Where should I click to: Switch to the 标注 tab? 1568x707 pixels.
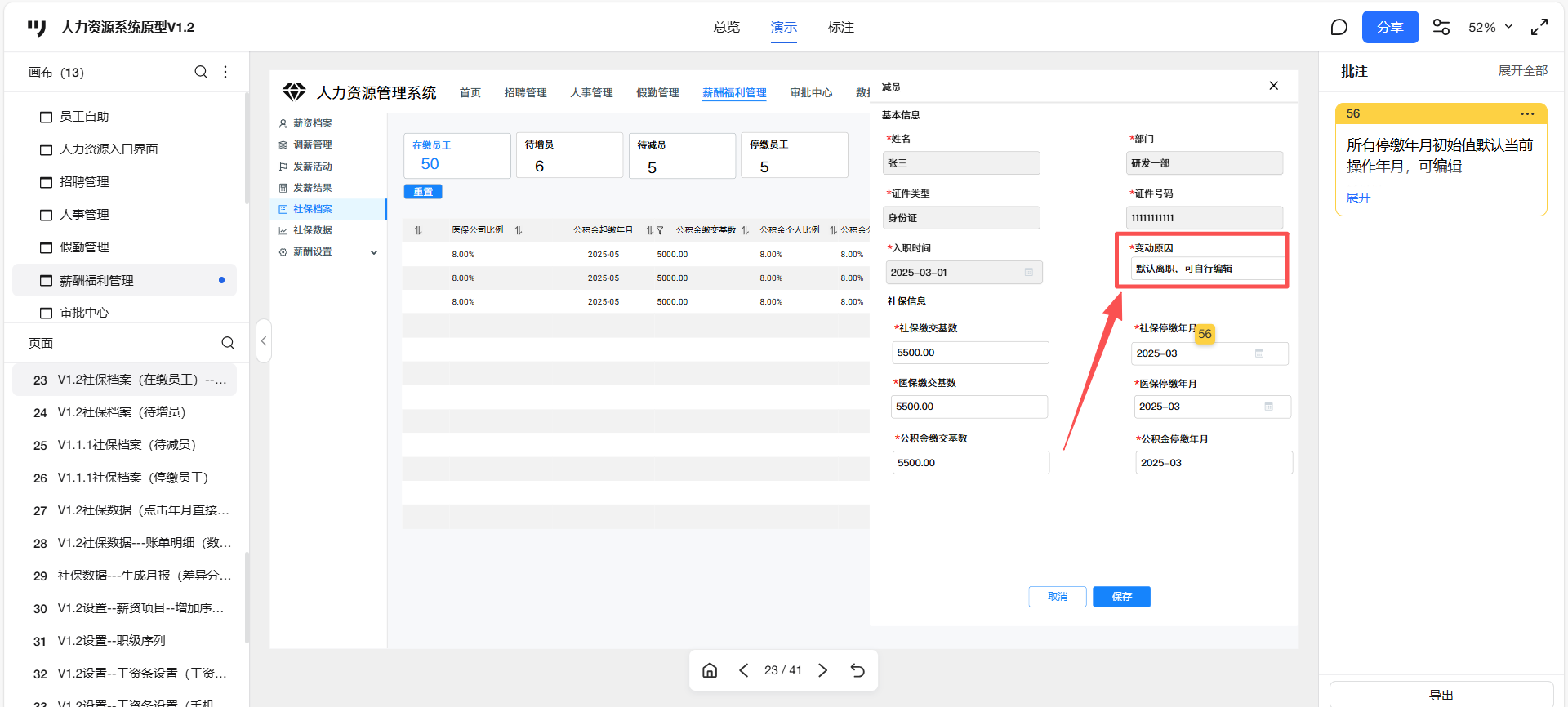(840, 28)
